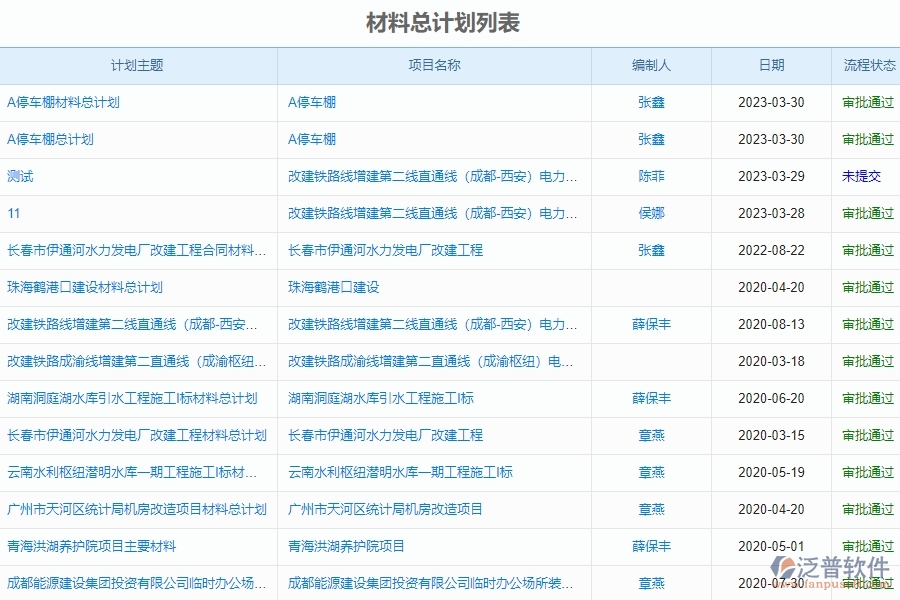The image size is (900, 600).
Task: Click the 流程状态 column header
Action: point(866,65)
